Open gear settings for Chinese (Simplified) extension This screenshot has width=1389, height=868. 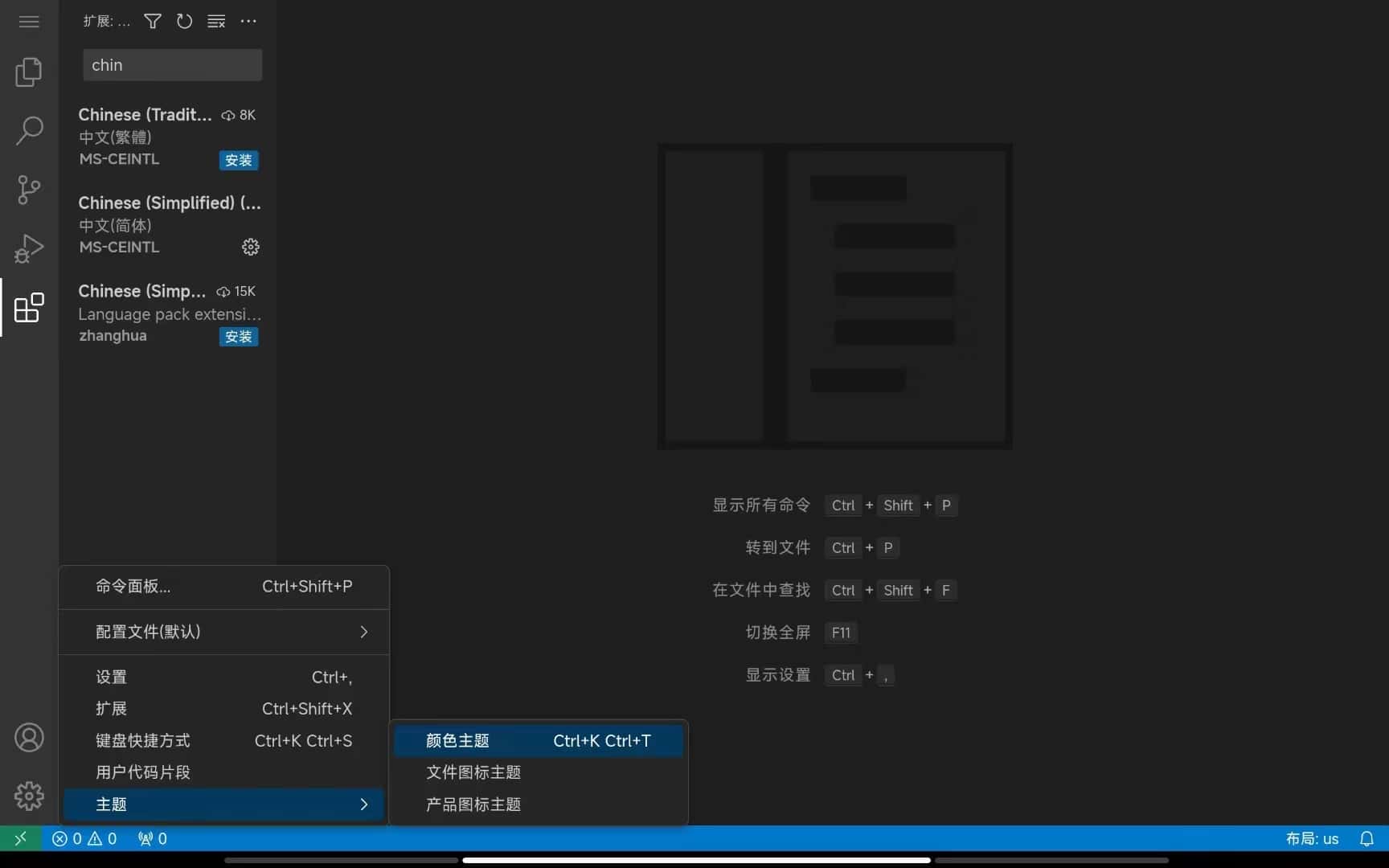251,247
